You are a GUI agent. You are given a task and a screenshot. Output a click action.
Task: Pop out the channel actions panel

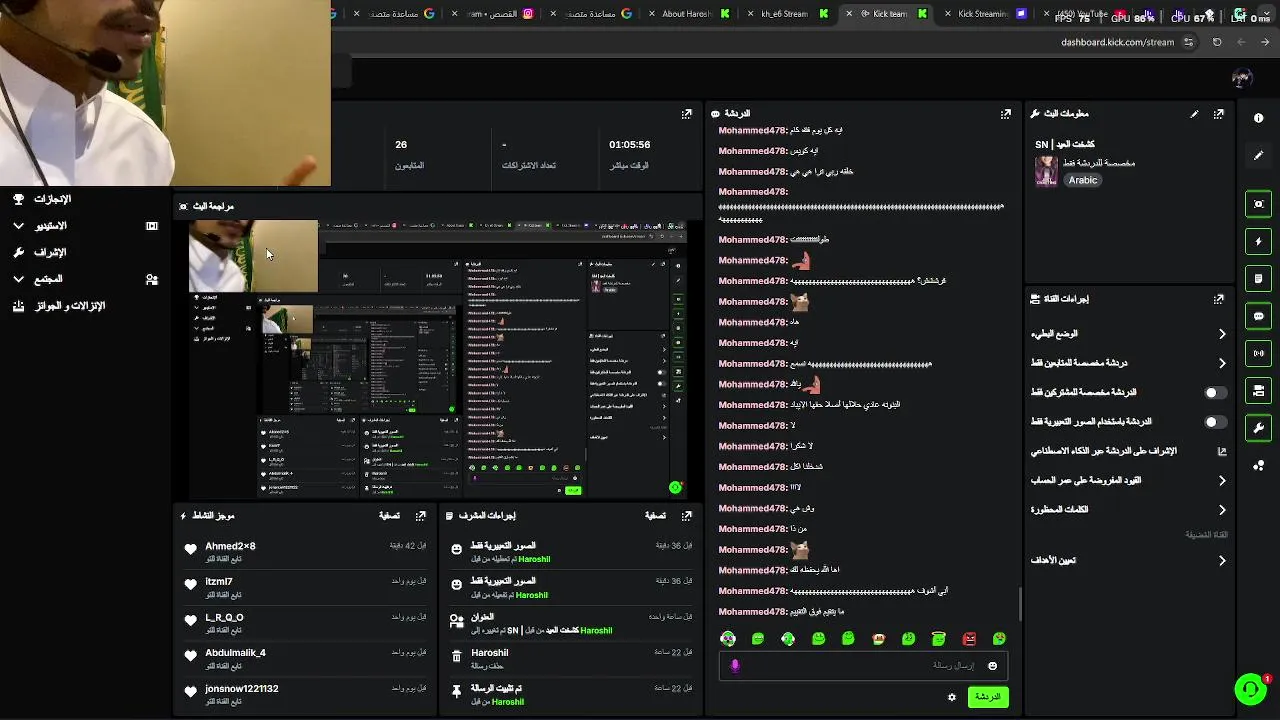(1218, 299)
